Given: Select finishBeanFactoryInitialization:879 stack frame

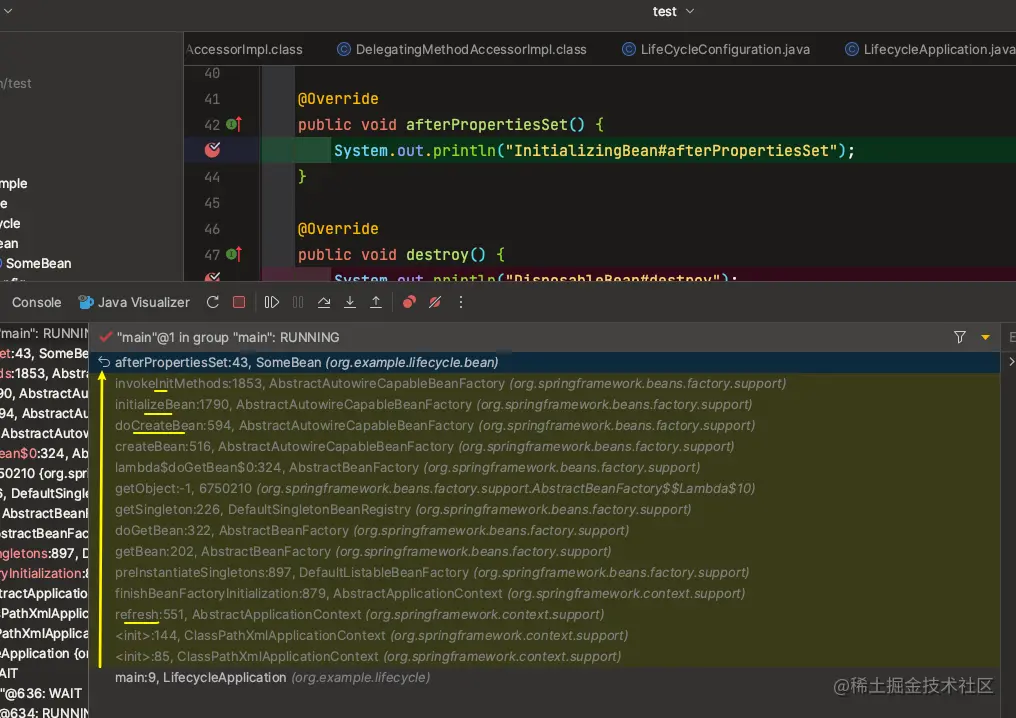Looking at the screenshot, I should click(x=544, y=594).
